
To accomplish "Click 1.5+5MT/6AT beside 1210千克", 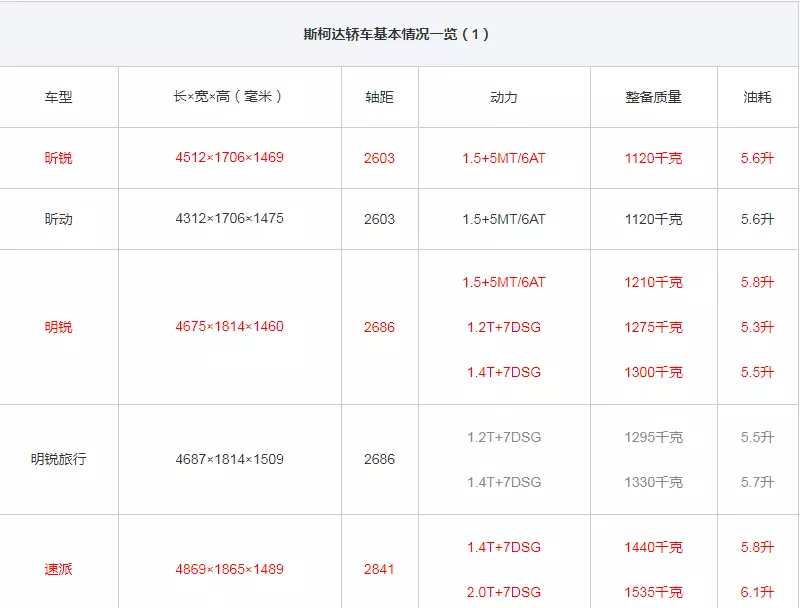I will (x=504, y=282).
